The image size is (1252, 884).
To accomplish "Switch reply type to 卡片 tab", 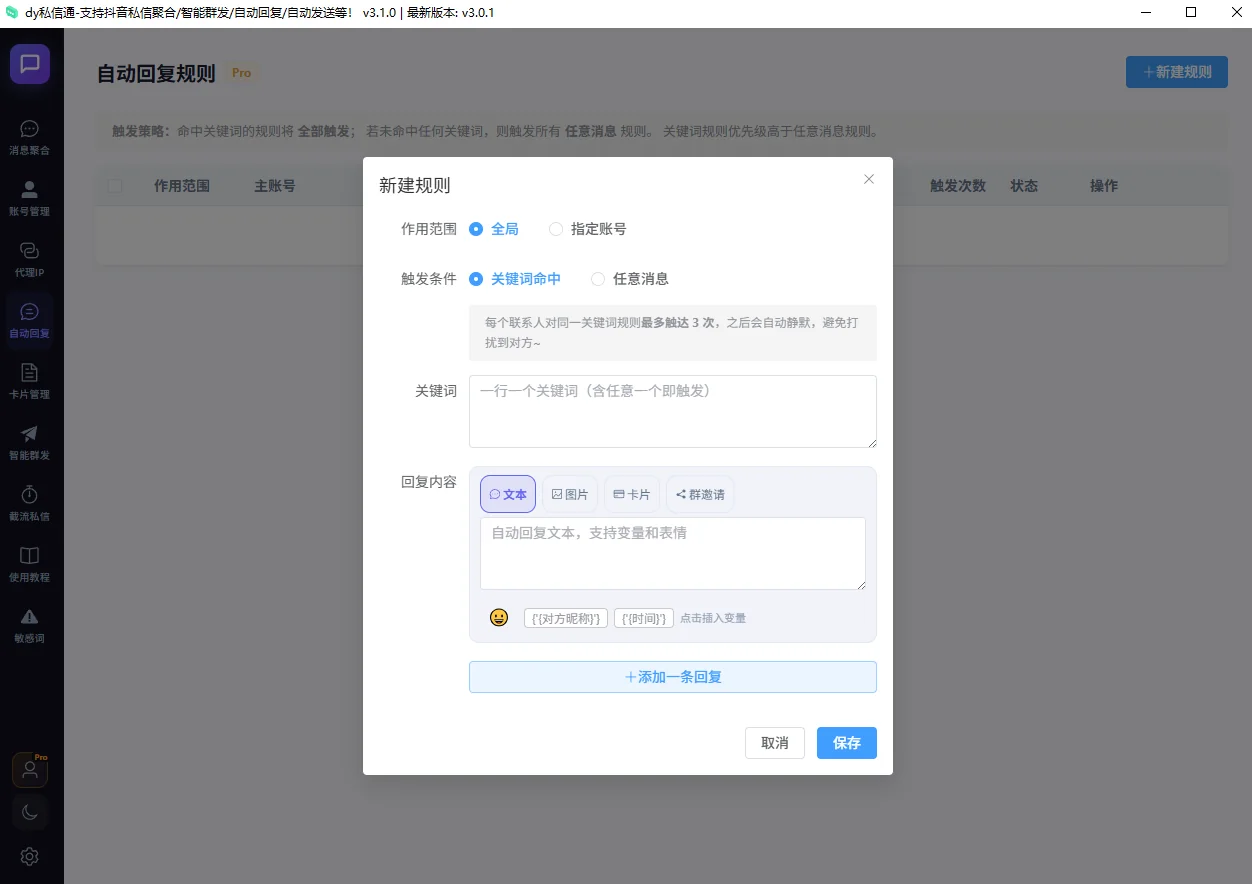I will (632, 494).
